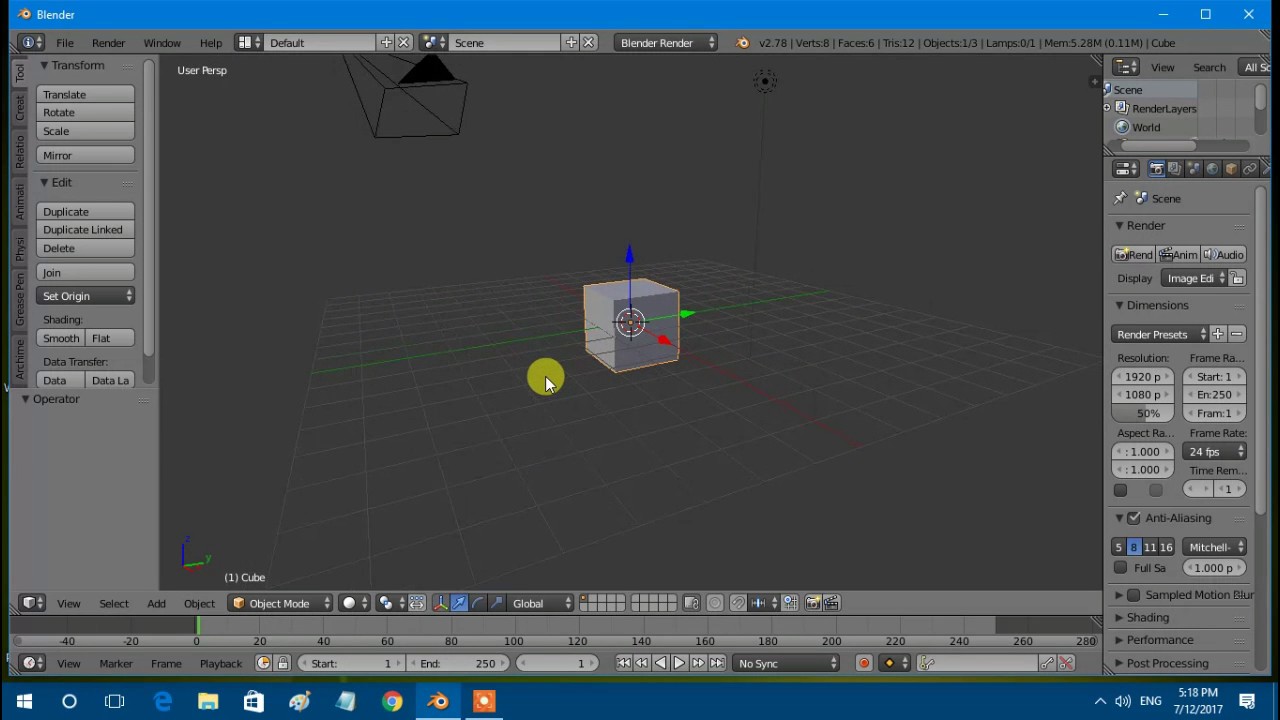
Task: Jump to the last frame in timeline
Action: [717, 663]
